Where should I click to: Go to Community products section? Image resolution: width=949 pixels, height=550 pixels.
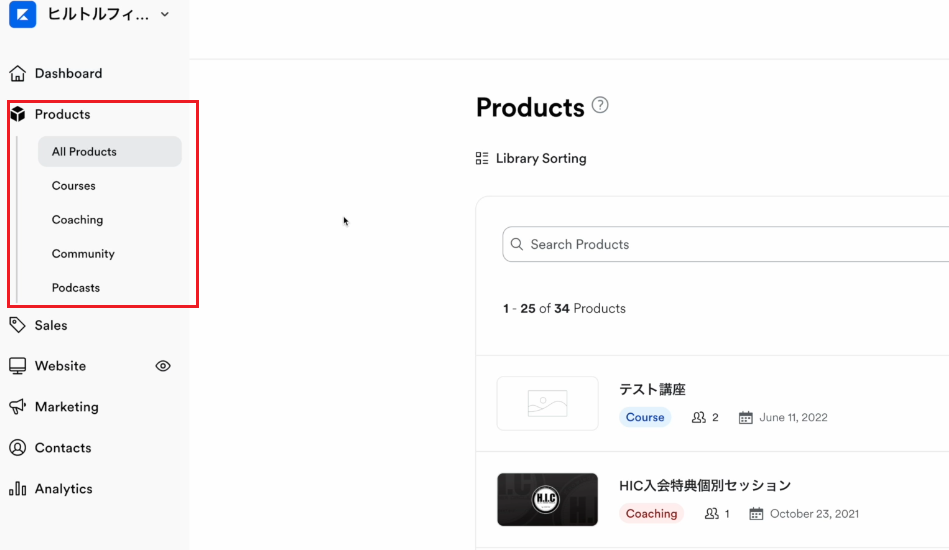click(83, 254)
